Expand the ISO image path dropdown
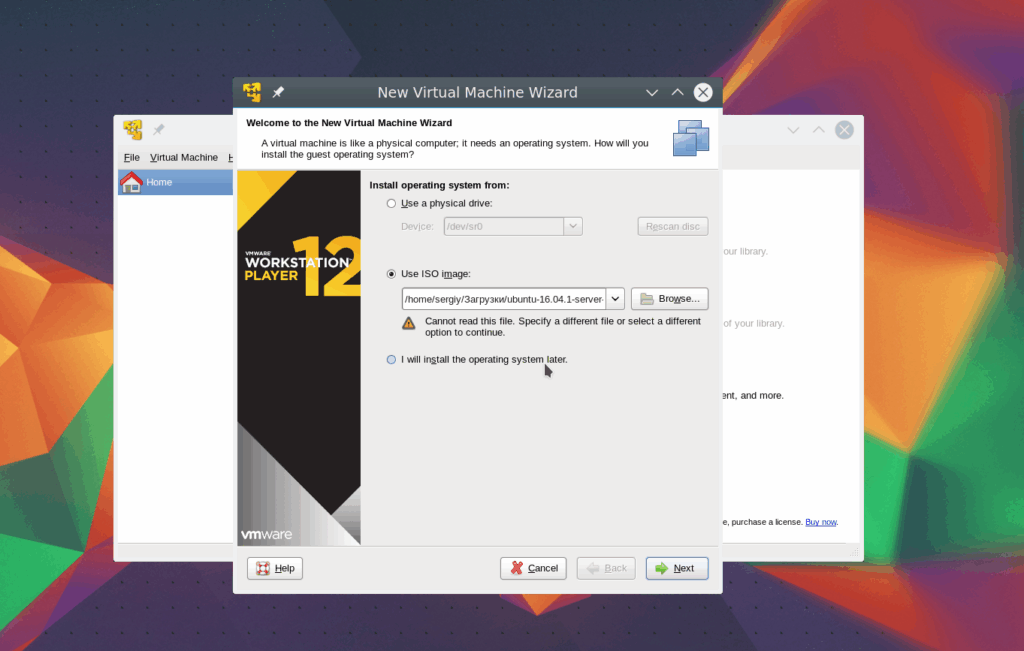This screenshot has width=1024, height=651. tap(615, 299)
